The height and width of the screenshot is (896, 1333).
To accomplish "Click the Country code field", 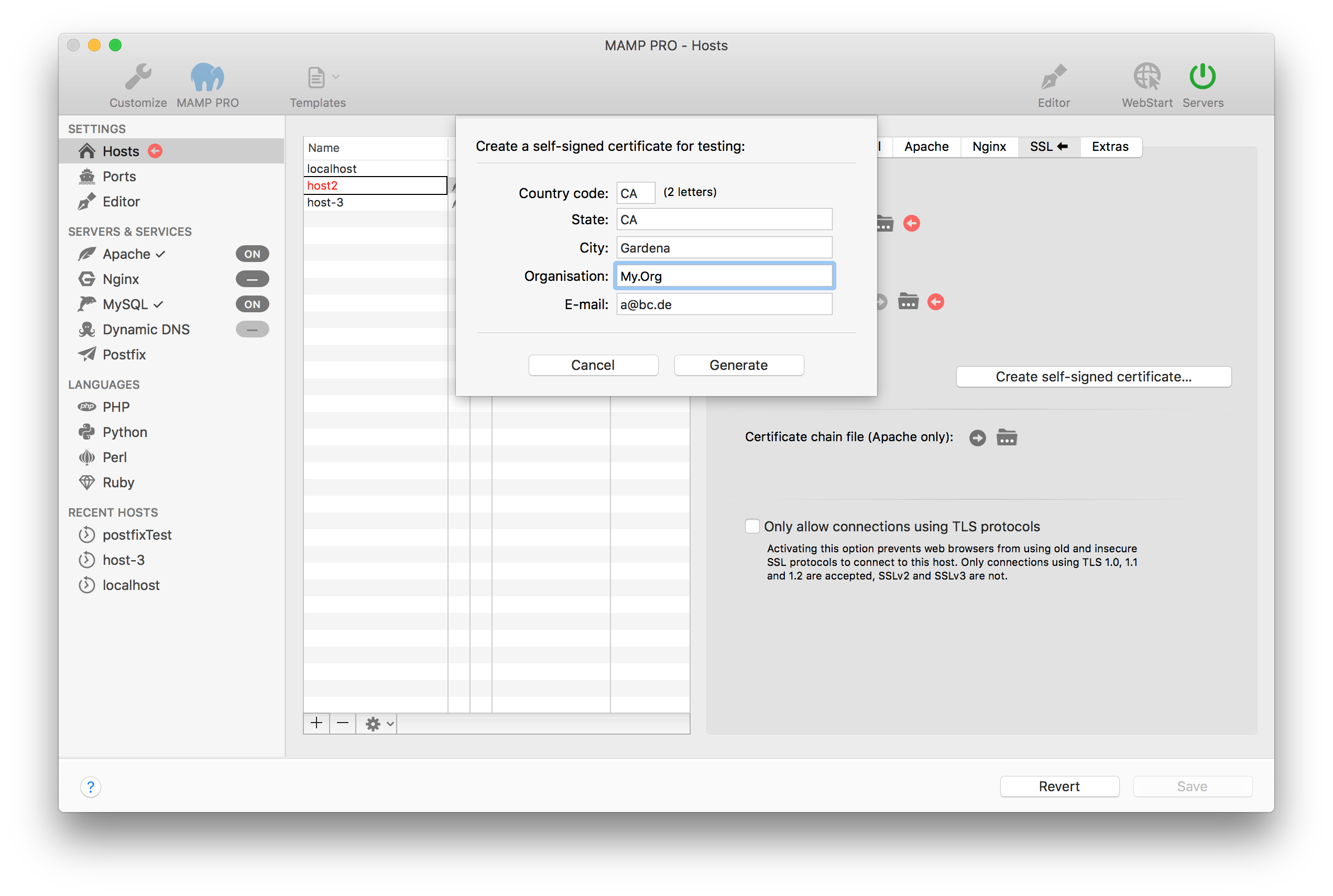I will tap(636, 193).
